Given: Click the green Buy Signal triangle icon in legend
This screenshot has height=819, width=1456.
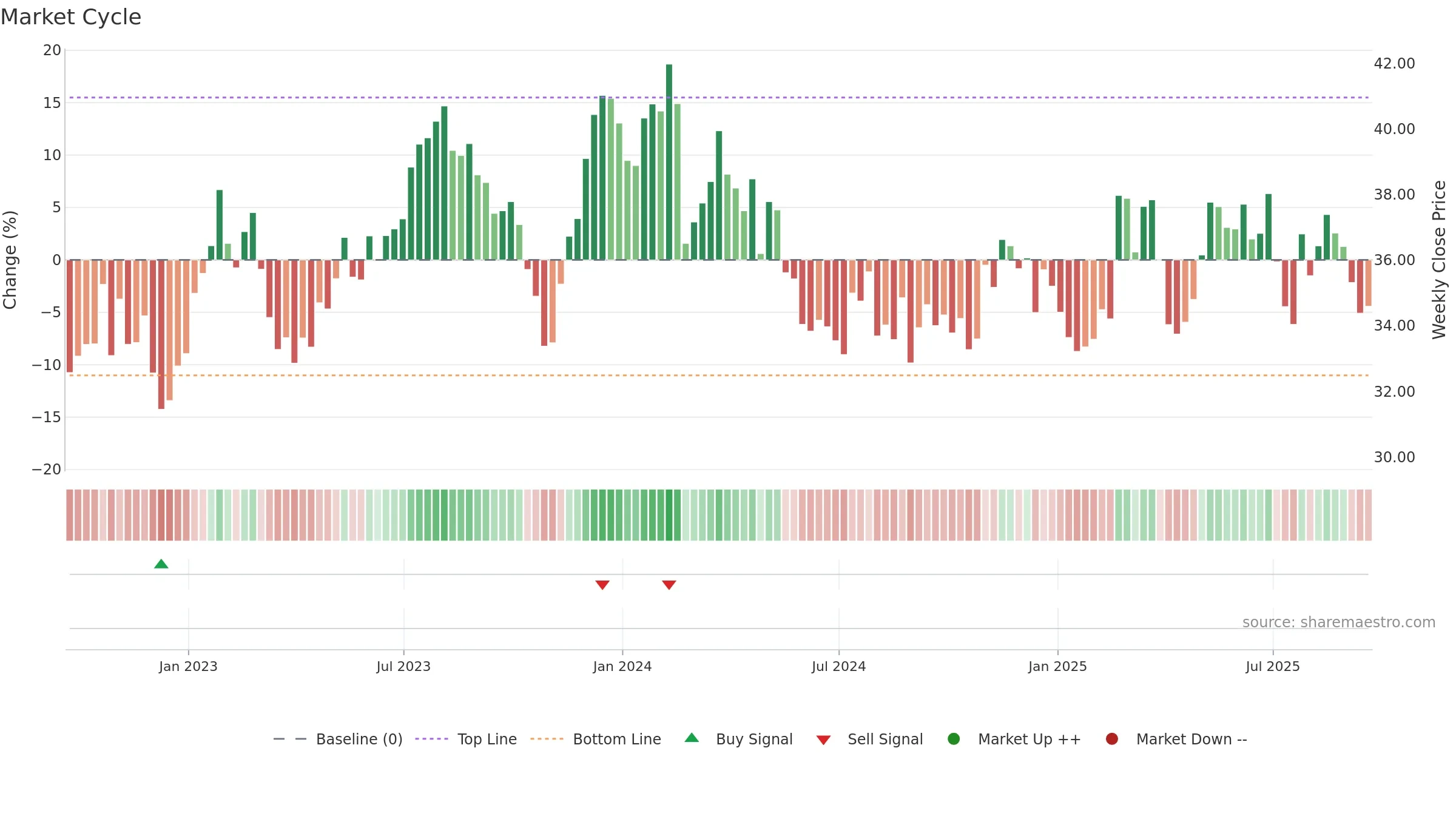Looking at the screenshot, I should 692,738.
